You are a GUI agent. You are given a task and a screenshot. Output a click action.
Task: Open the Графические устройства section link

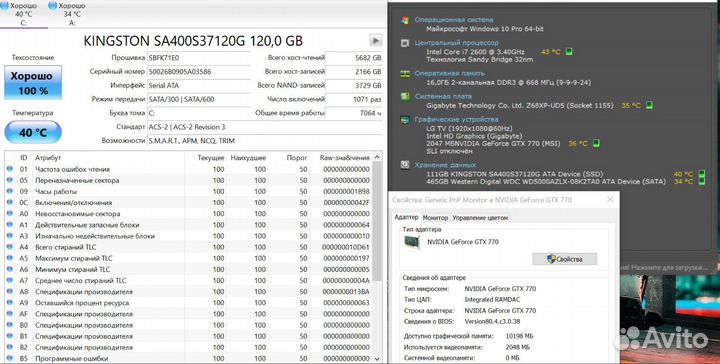pos(456,119)
